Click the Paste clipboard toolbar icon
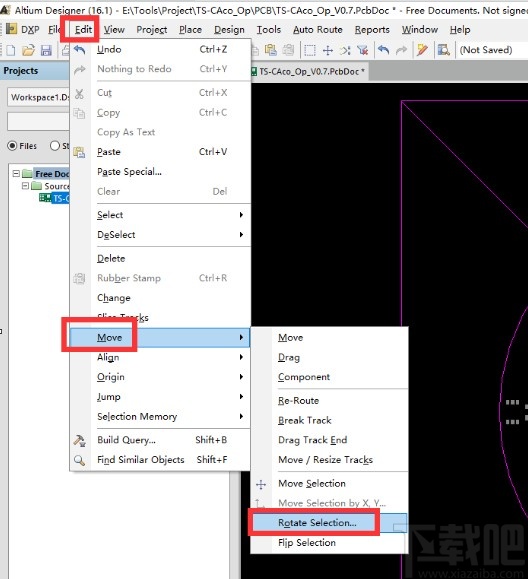 click(271, 50)
